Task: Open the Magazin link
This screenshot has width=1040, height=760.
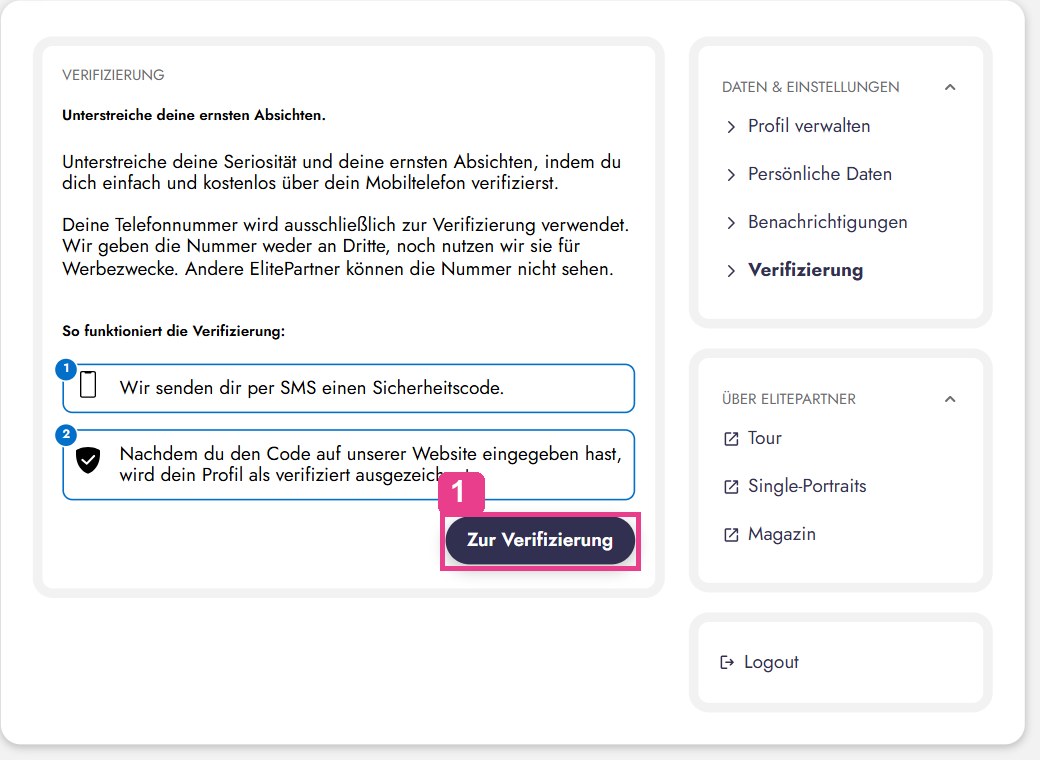Action: point(781,535)
